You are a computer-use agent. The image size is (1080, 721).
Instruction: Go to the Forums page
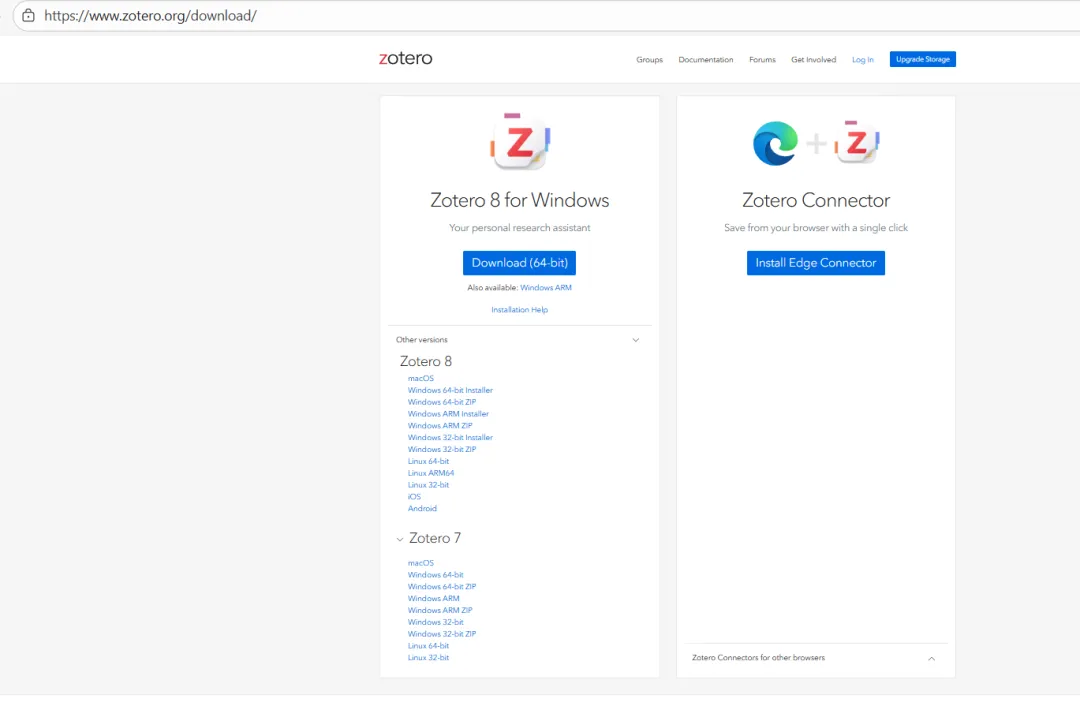point(762,60)
